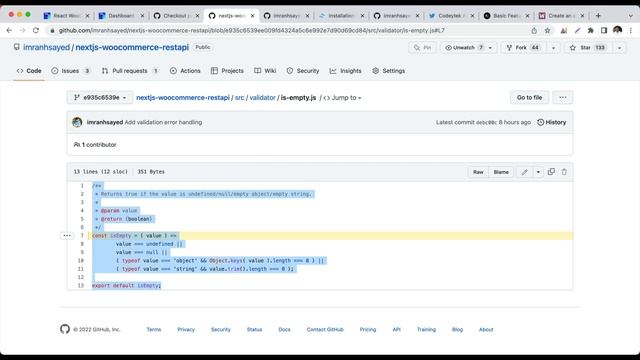The height and width of the screenshot is (360, 640).
Task: Open a new browser tab with plus
Action: tap(598, 16)
